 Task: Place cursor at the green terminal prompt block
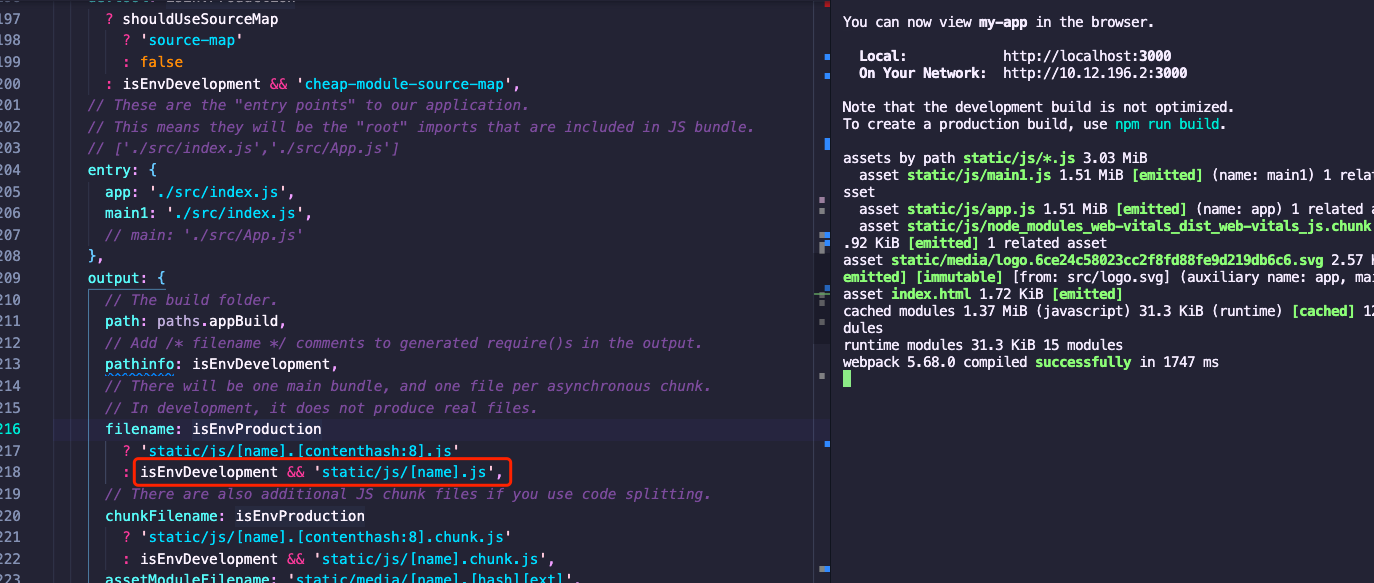pos(847,379)
